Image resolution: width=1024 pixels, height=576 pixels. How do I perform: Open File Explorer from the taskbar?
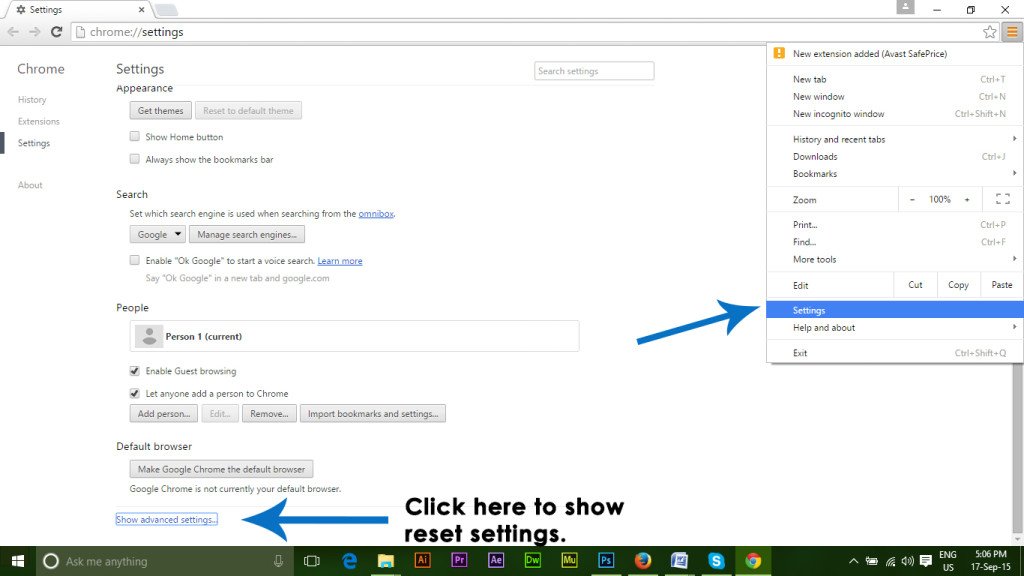386,561
